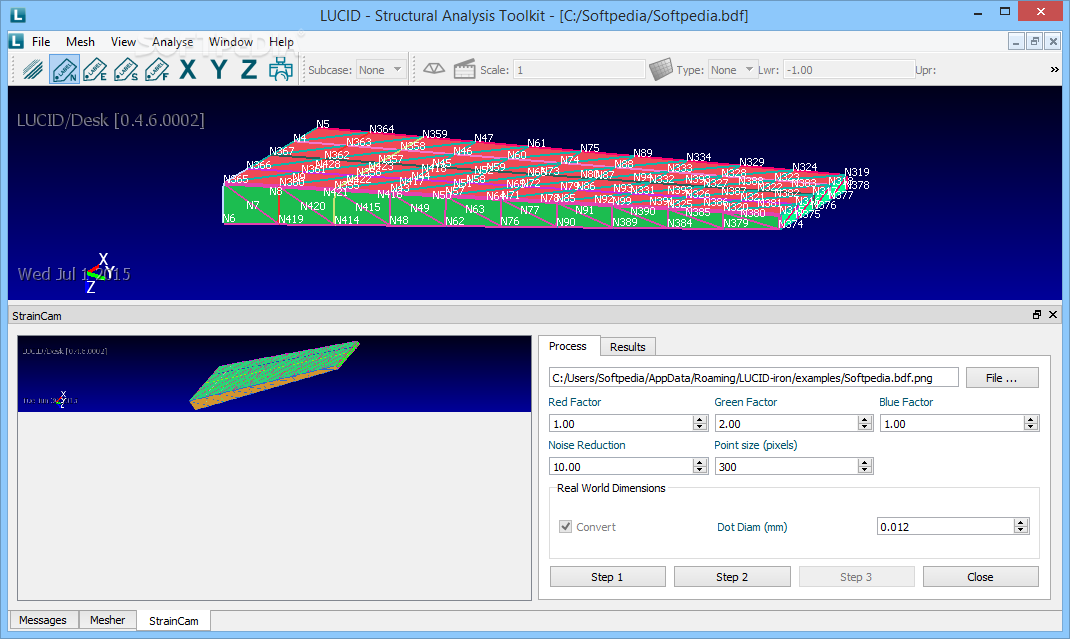Open the Help menu
This screenshot has height=639, width=1070.
281,42
